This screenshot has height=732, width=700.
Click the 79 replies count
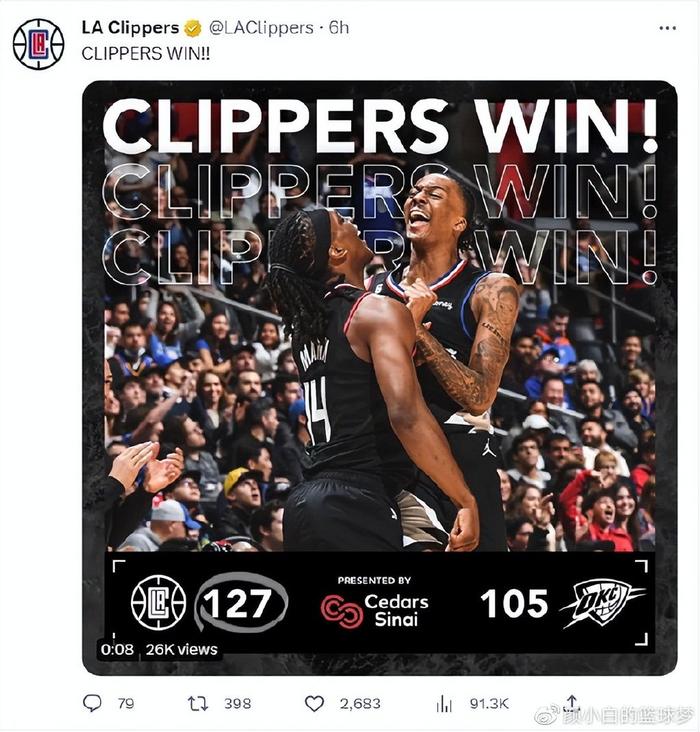(126, 704)
